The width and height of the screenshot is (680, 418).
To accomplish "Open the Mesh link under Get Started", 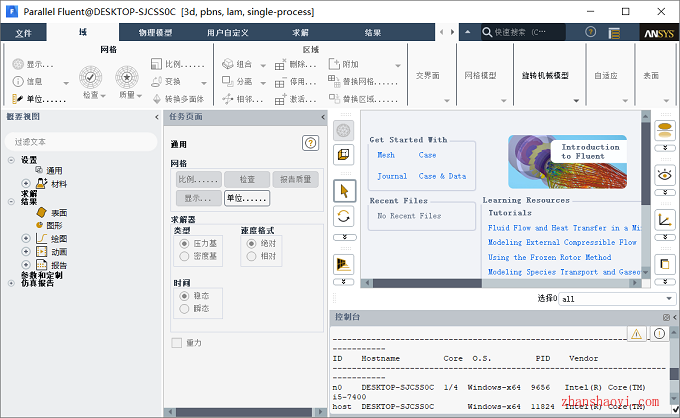I will point(386,155).
